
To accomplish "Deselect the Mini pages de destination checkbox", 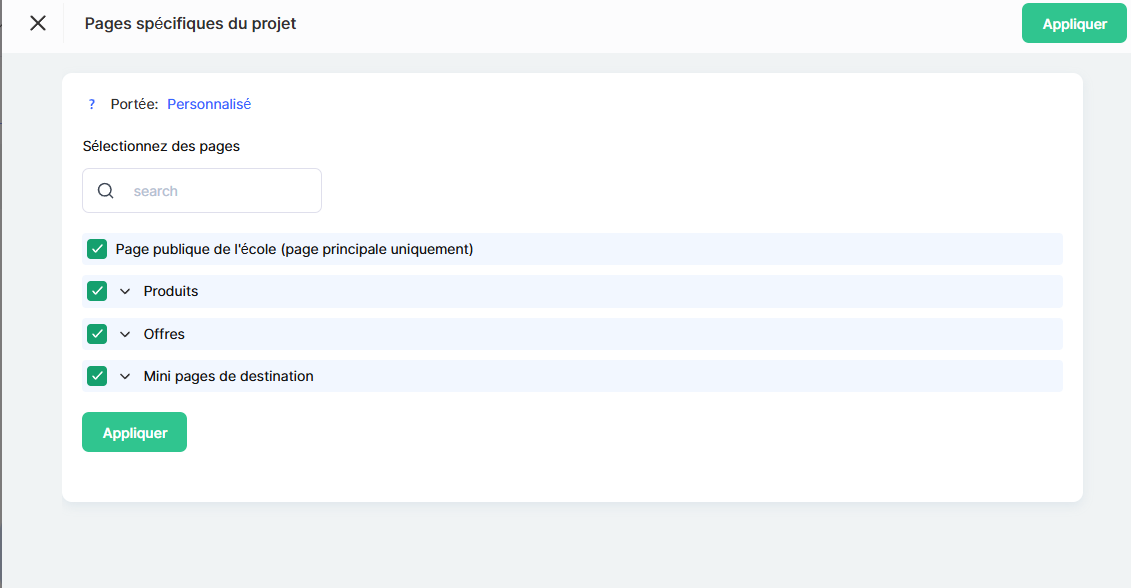I will click(x=97, y=376).
